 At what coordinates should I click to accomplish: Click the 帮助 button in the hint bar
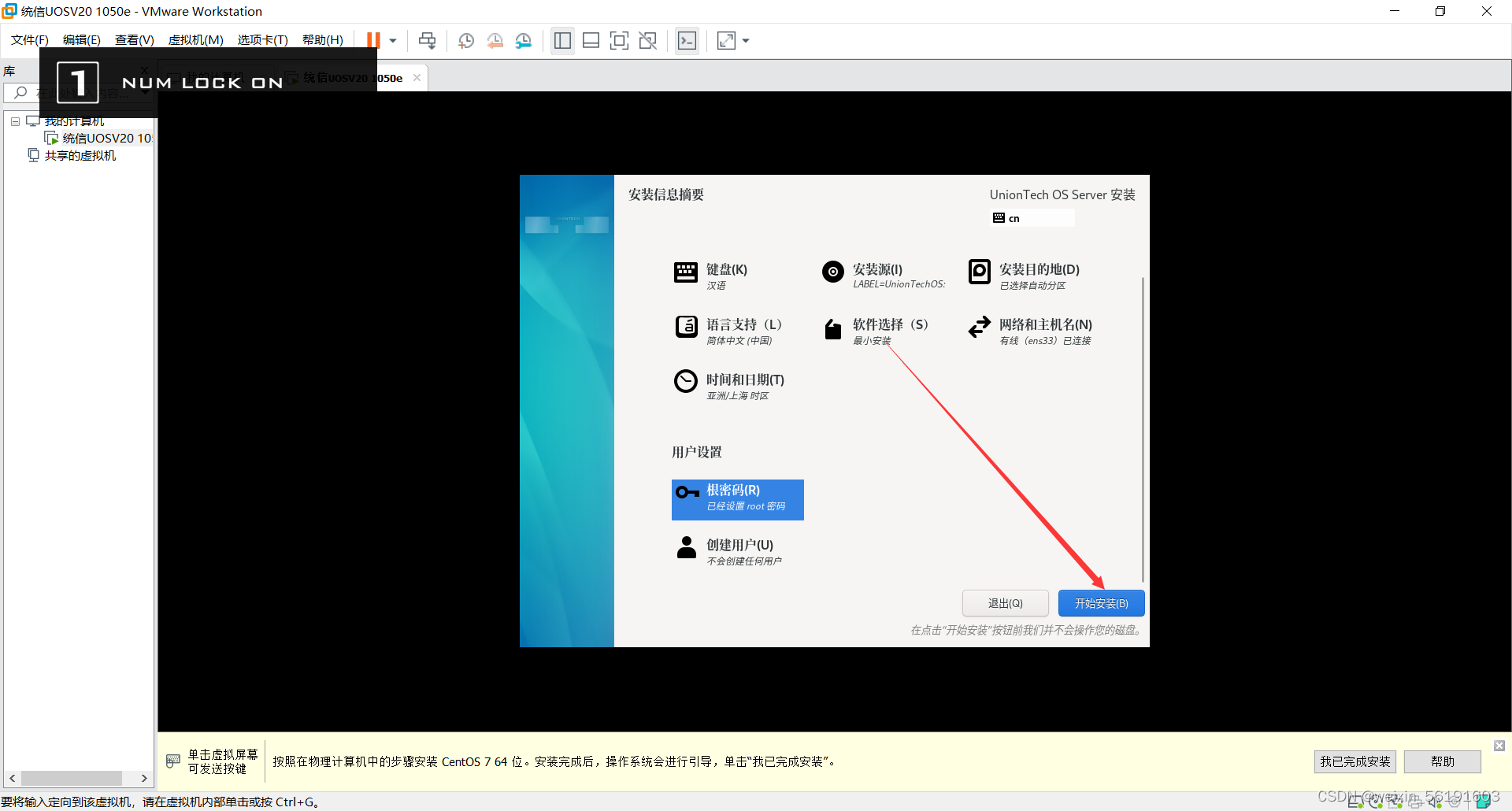[x=1442, y=761]
